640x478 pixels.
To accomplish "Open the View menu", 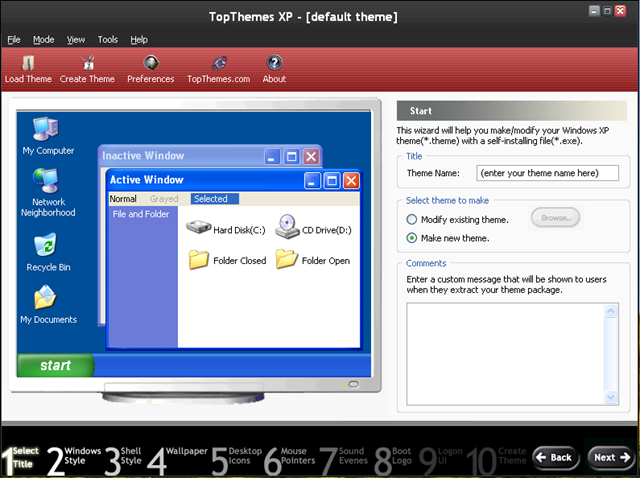I will click(76, 40).
